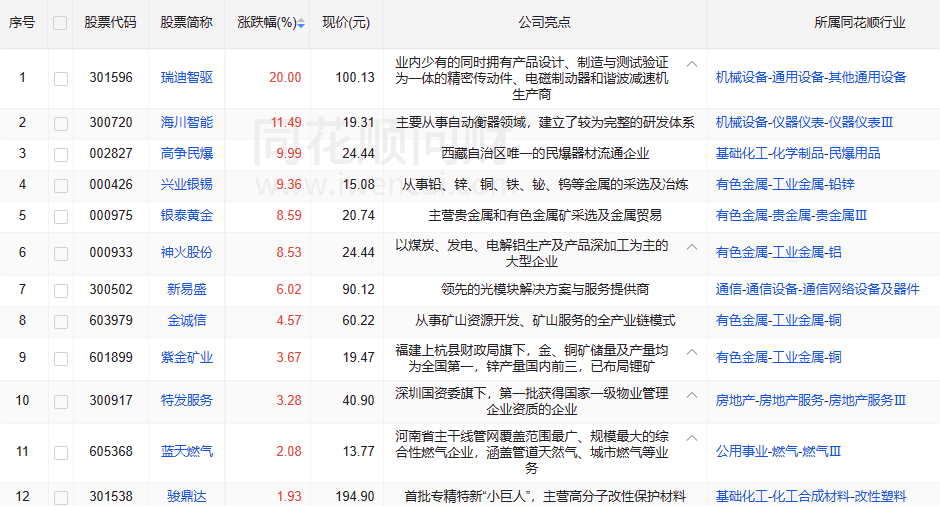The height and width of the screenshot is (506, 940).
Task: Select stock code 300720
Action: [x=111, y=122]
